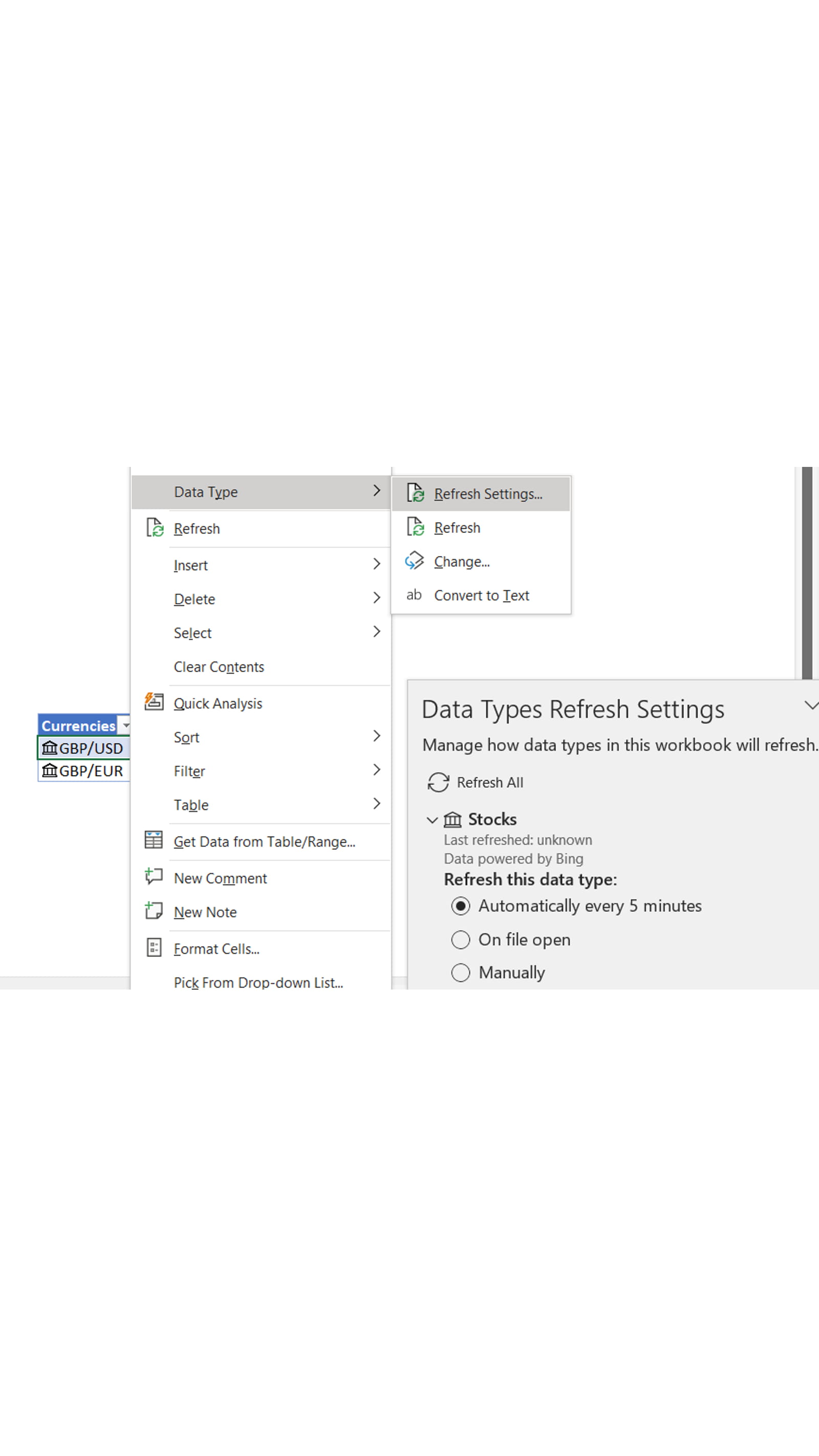Select Convert to Text from the submenu
This screenshot has width=819, height=1456.
tap(481, 595)
